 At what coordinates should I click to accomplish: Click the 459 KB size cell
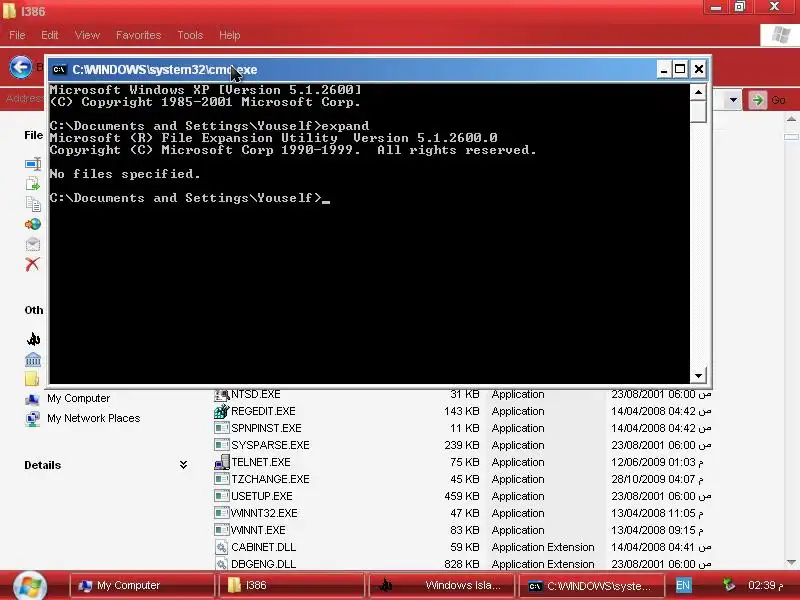tap(461, 496)
